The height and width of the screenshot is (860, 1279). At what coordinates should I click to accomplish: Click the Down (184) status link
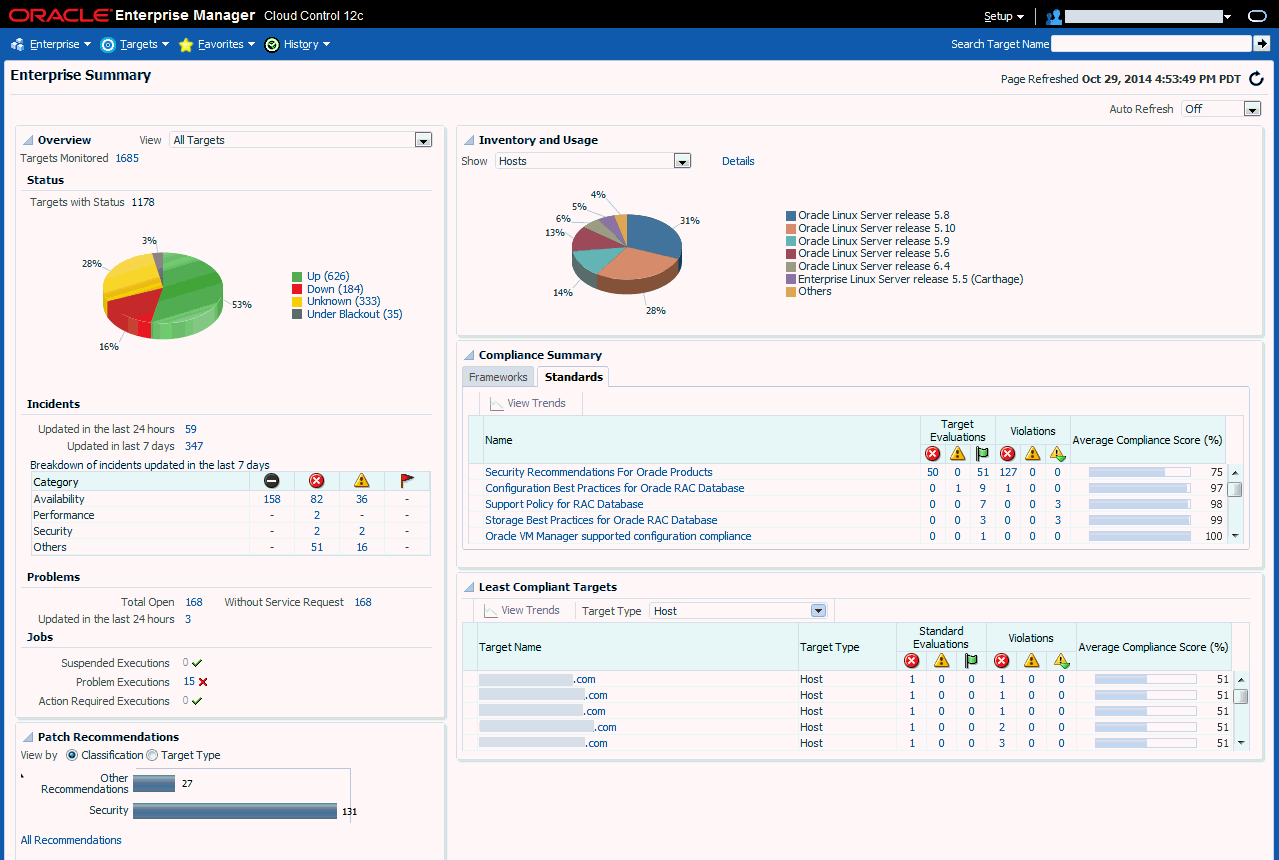pyautogui.click(x=335, y=289)
